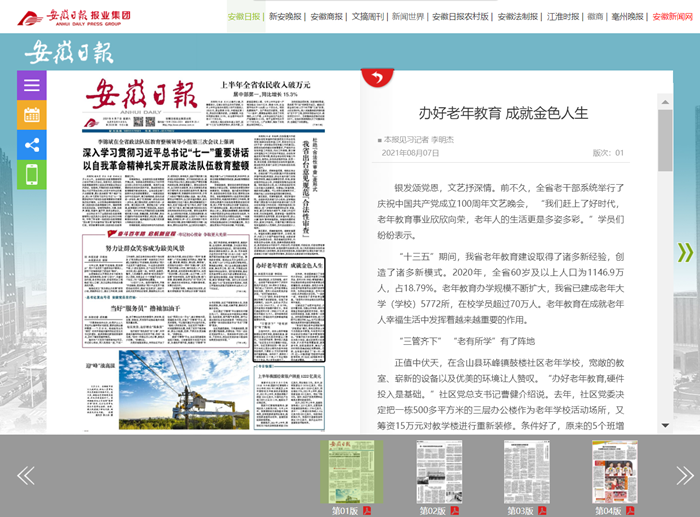The height and width of the screenshot is (517, 700).
Task: Click 第04版 label under thumbnail
Action: [608, 510]
